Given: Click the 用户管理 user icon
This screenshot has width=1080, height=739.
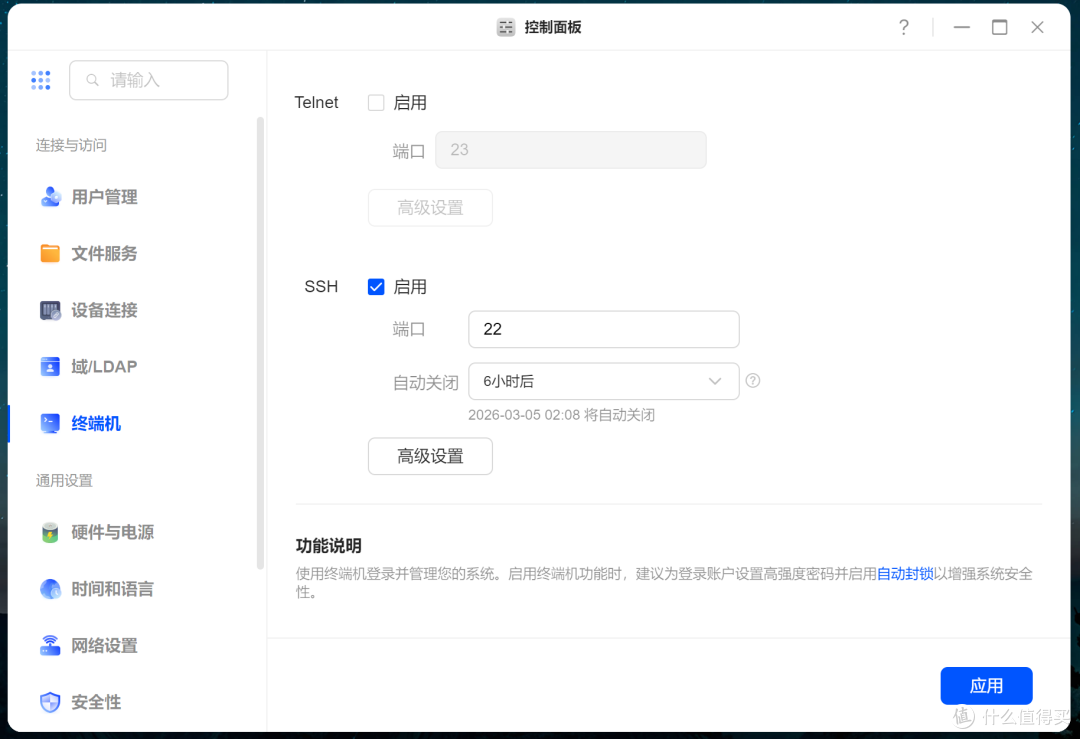Looking at the screenshot, I should click(50, 197).
